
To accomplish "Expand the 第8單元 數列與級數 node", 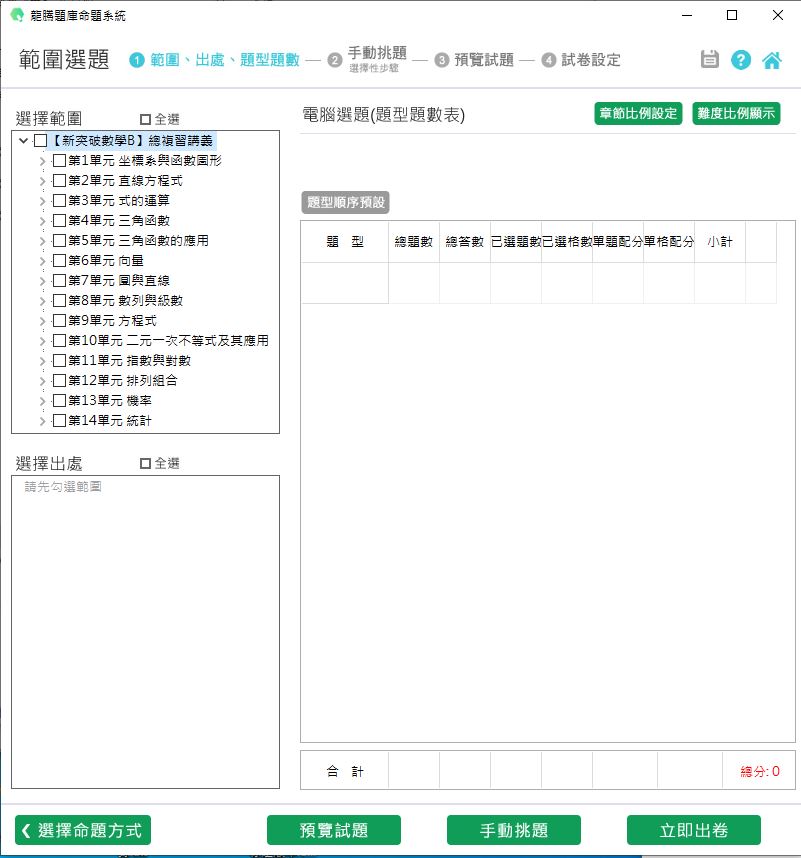I will point(42,301).
